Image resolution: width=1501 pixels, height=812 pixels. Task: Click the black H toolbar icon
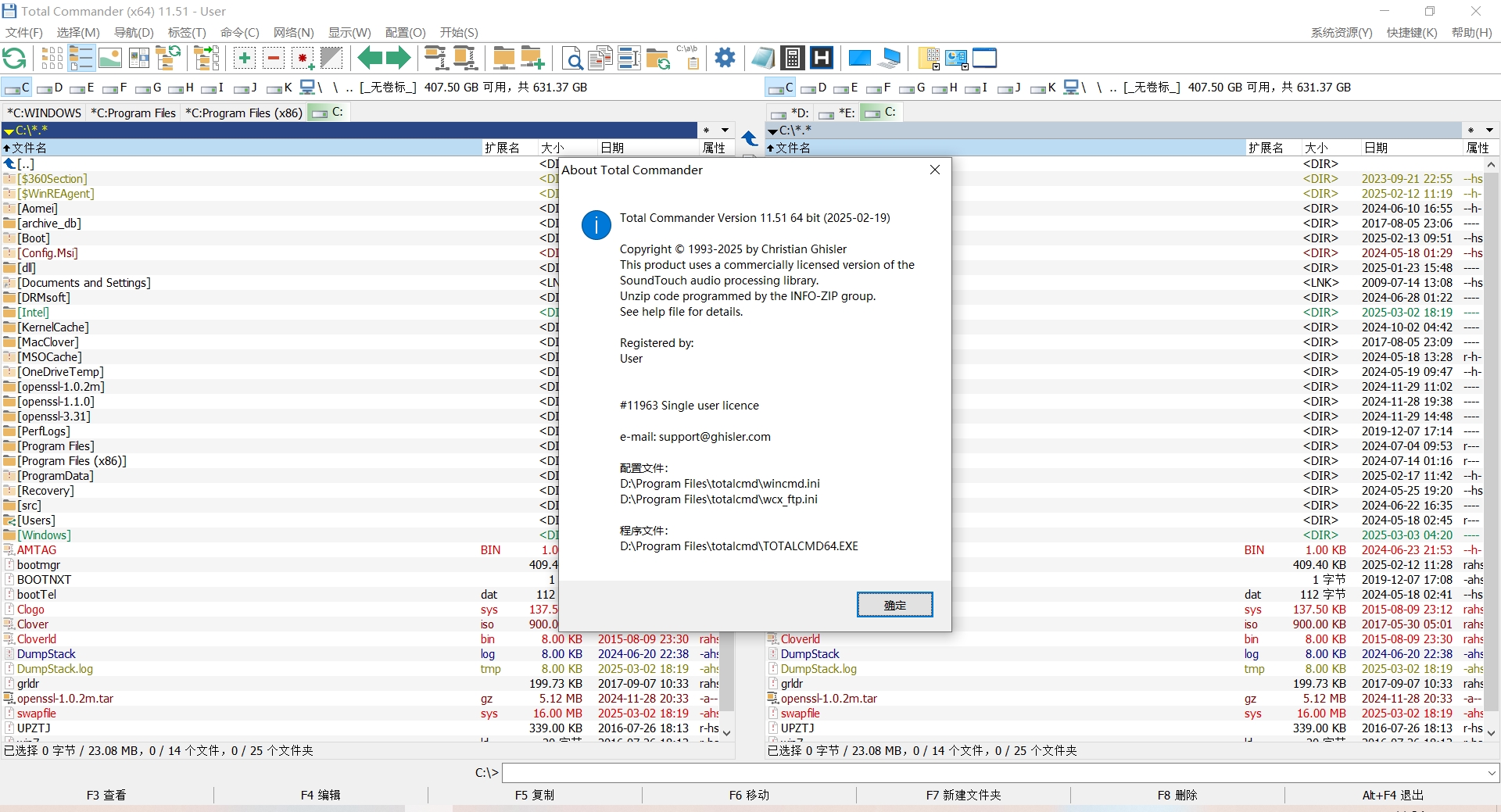click(x=822, y=58)
